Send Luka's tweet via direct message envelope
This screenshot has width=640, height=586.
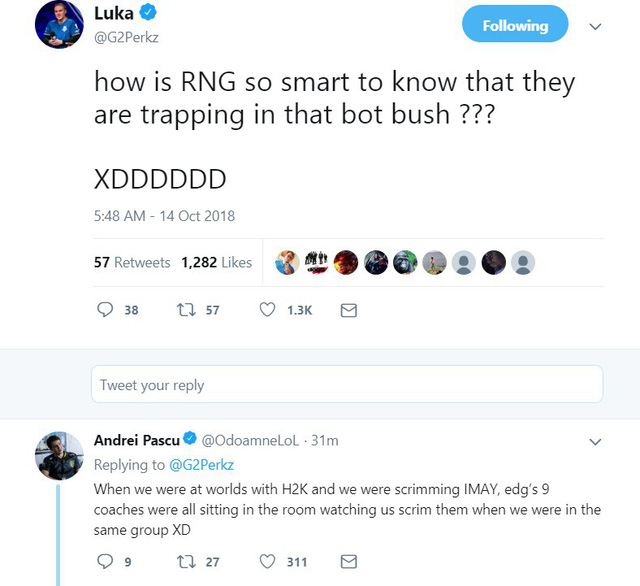pyautogui.click(x=349, y=311)
